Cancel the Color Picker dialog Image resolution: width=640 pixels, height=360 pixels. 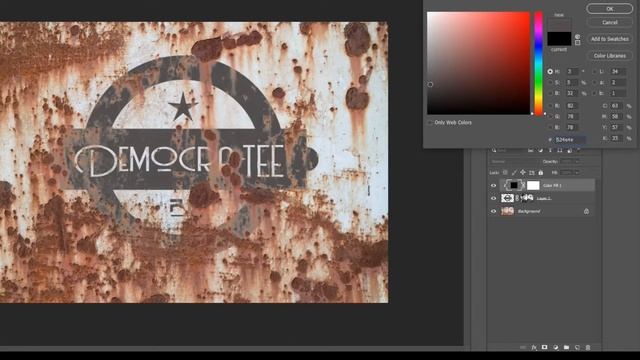609,22
